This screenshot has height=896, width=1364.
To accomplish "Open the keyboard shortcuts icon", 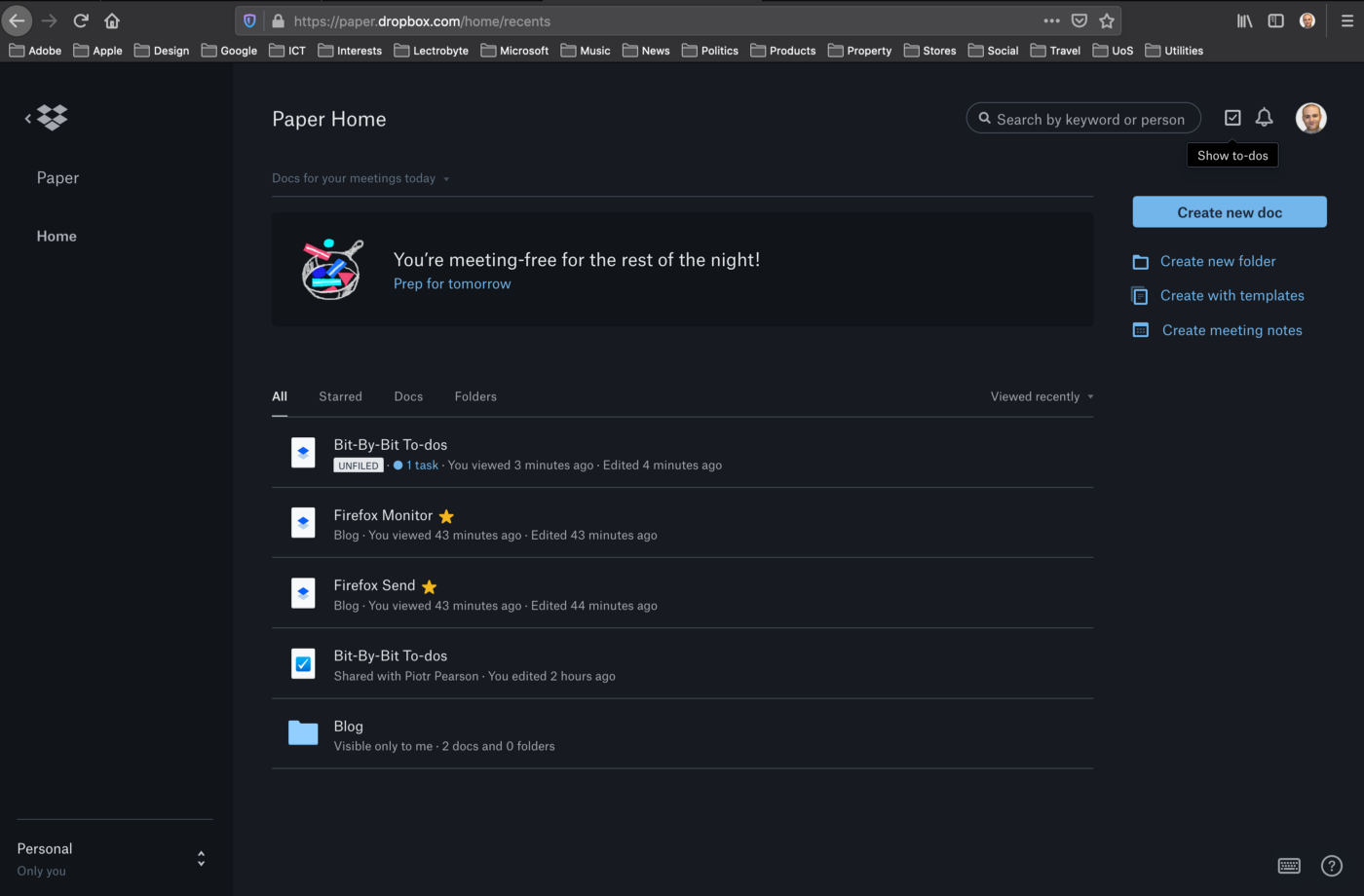I will click(x=1289, y=865).
